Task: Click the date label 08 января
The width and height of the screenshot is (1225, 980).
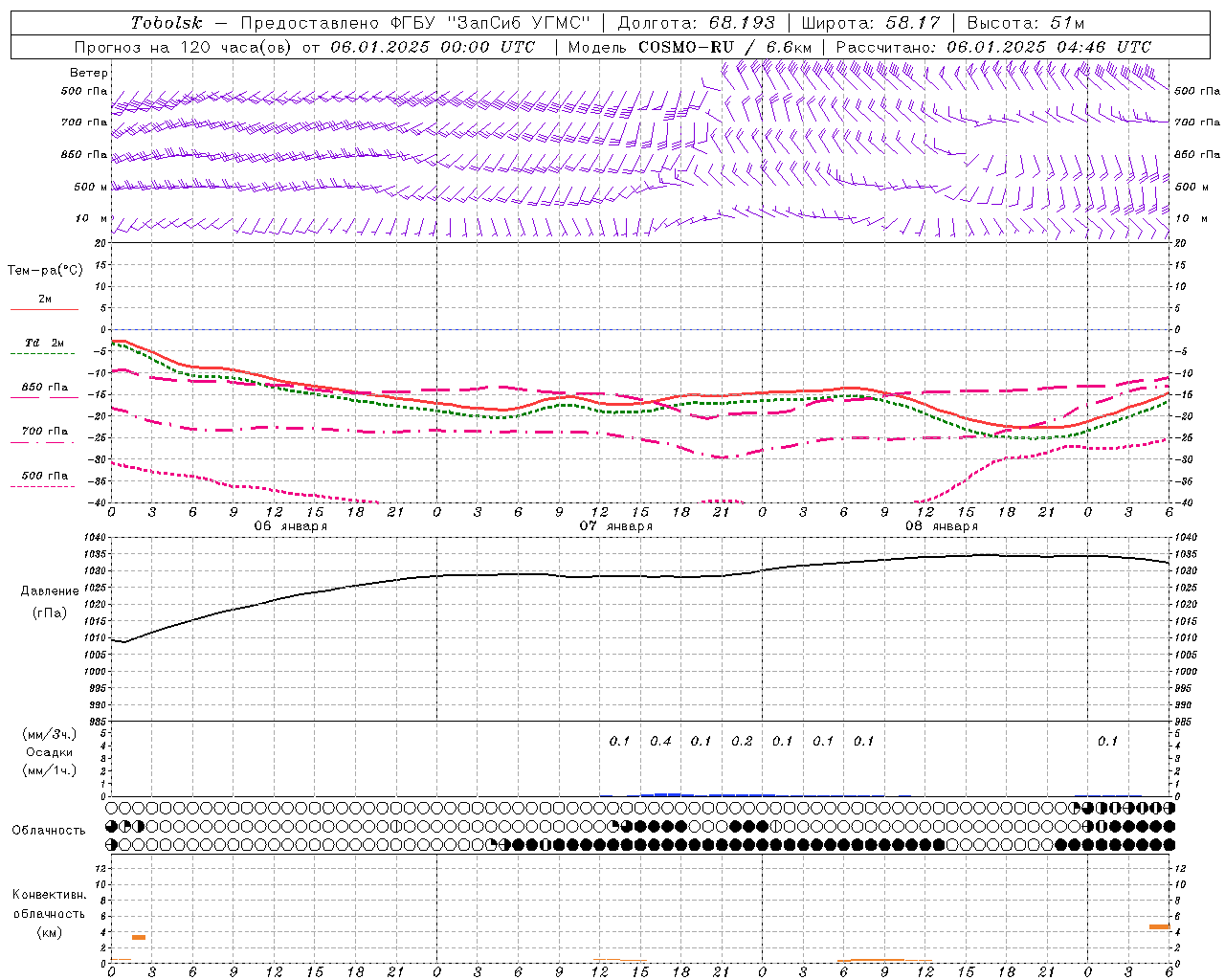Action: point(941,526)
